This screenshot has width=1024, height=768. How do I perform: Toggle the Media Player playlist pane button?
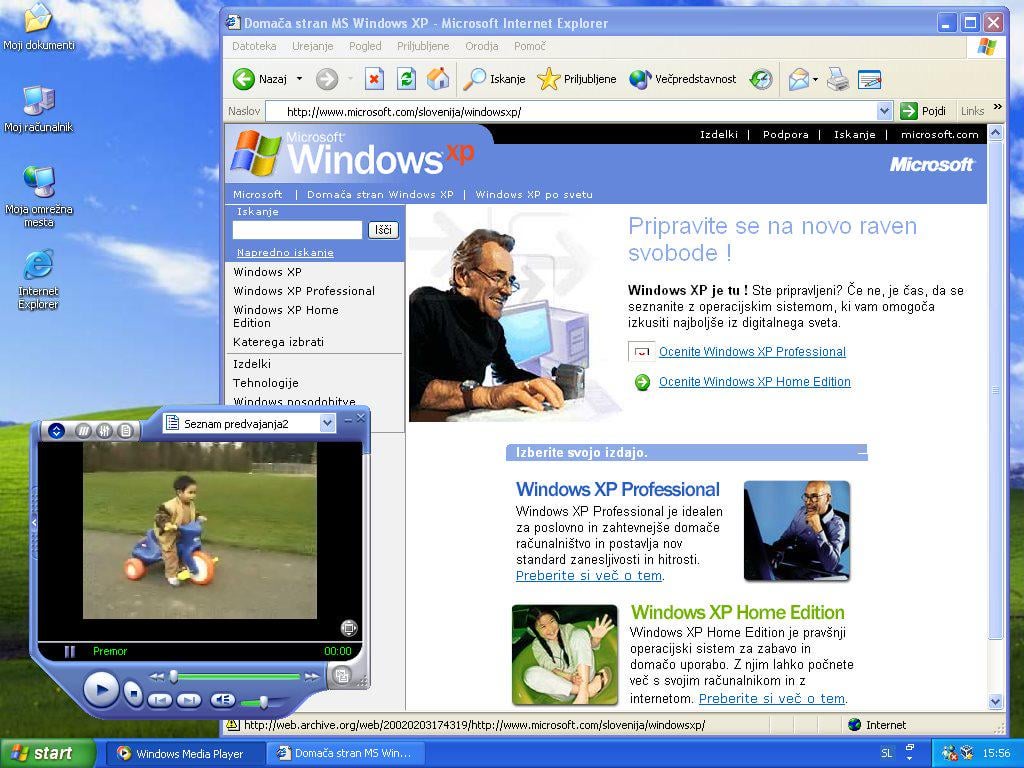(125, 430)
